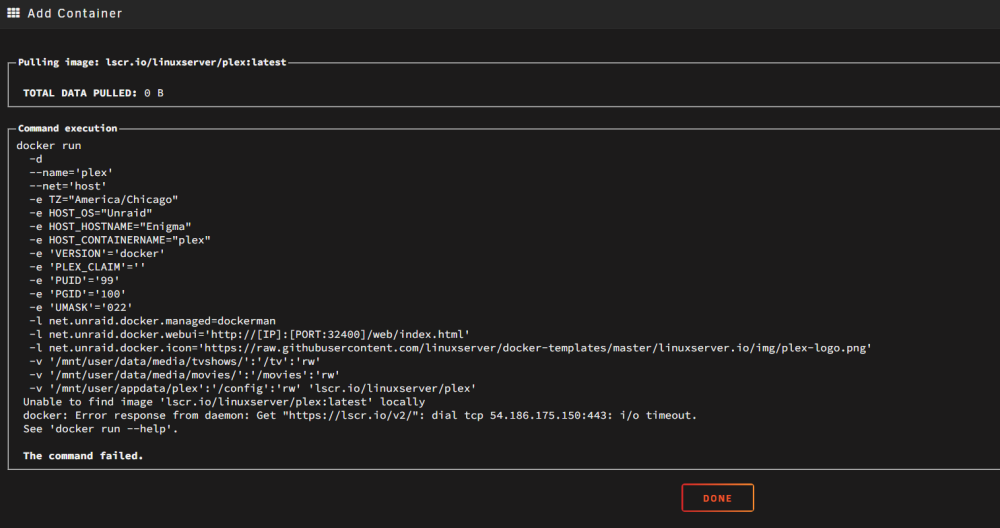1000x528 pixels.
Task: Click the --name='plex' line
Action: (x=71, y=172)
